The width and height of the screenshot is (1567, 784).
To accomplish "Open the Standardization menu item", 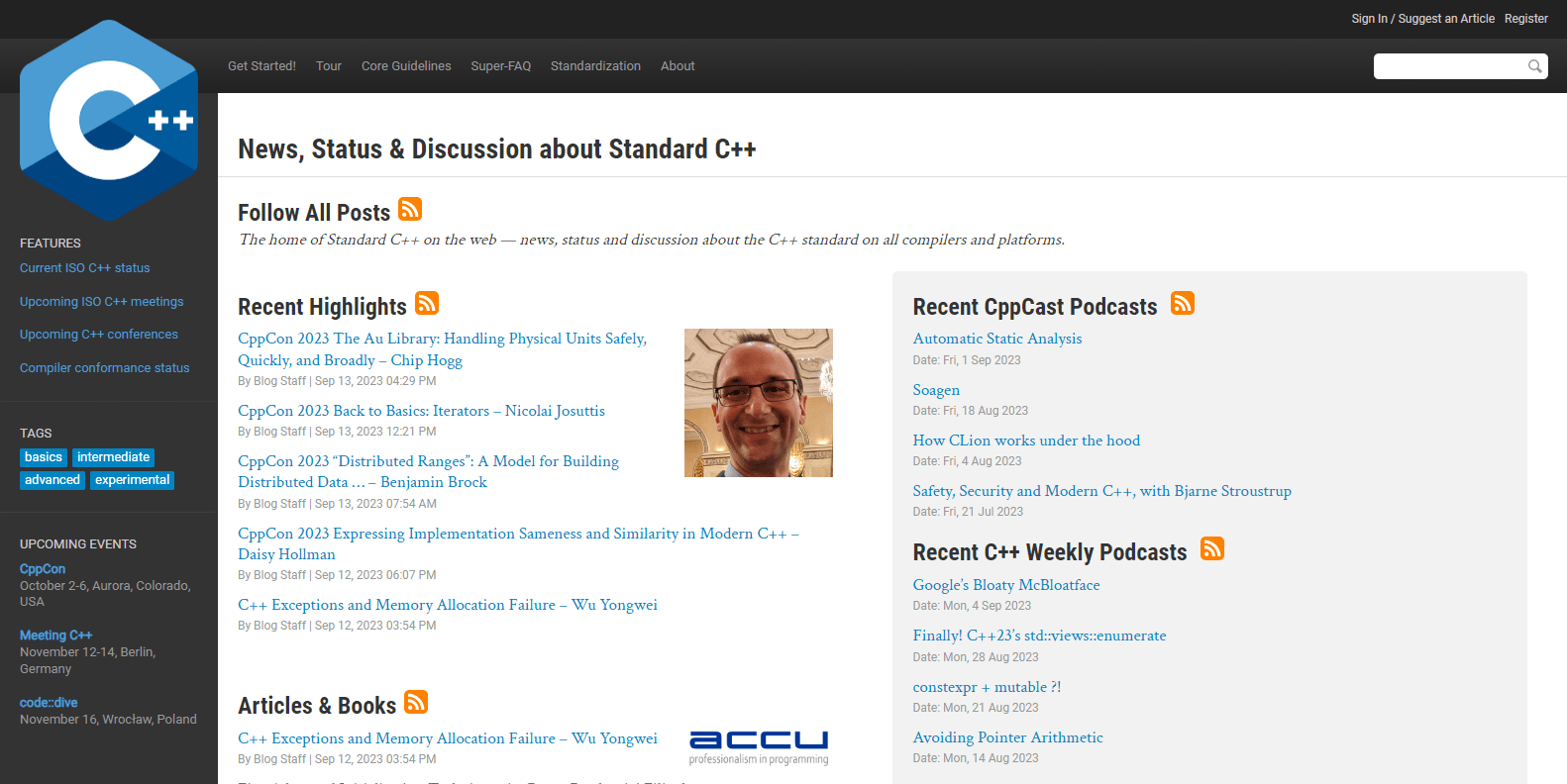I will click(595, 66).
